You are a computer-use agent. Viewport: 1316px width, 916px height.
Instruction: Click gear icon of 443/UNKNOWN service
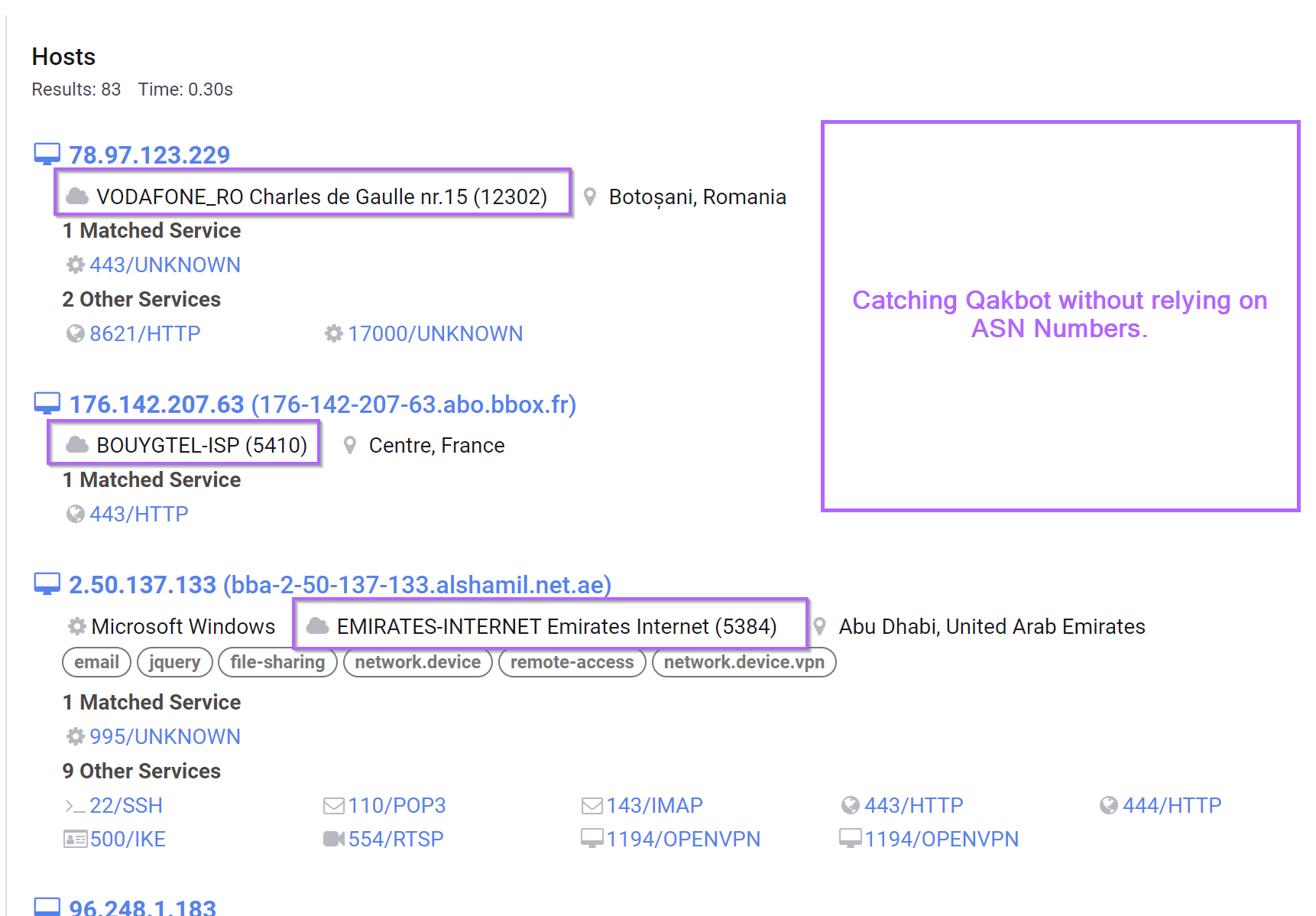click(75, 265)
